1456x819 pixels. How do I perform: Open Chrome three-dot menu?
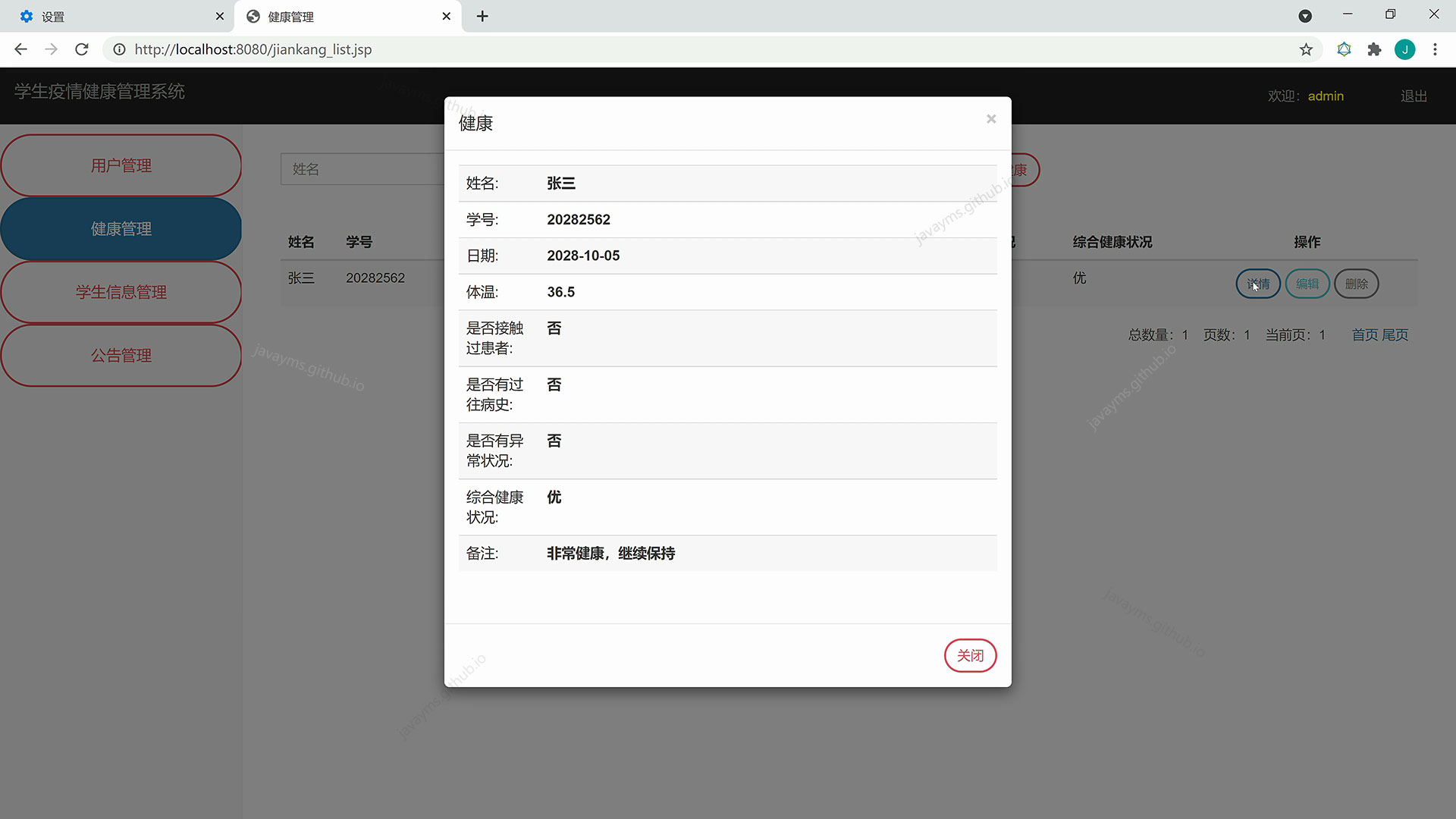pos(1435,49)
